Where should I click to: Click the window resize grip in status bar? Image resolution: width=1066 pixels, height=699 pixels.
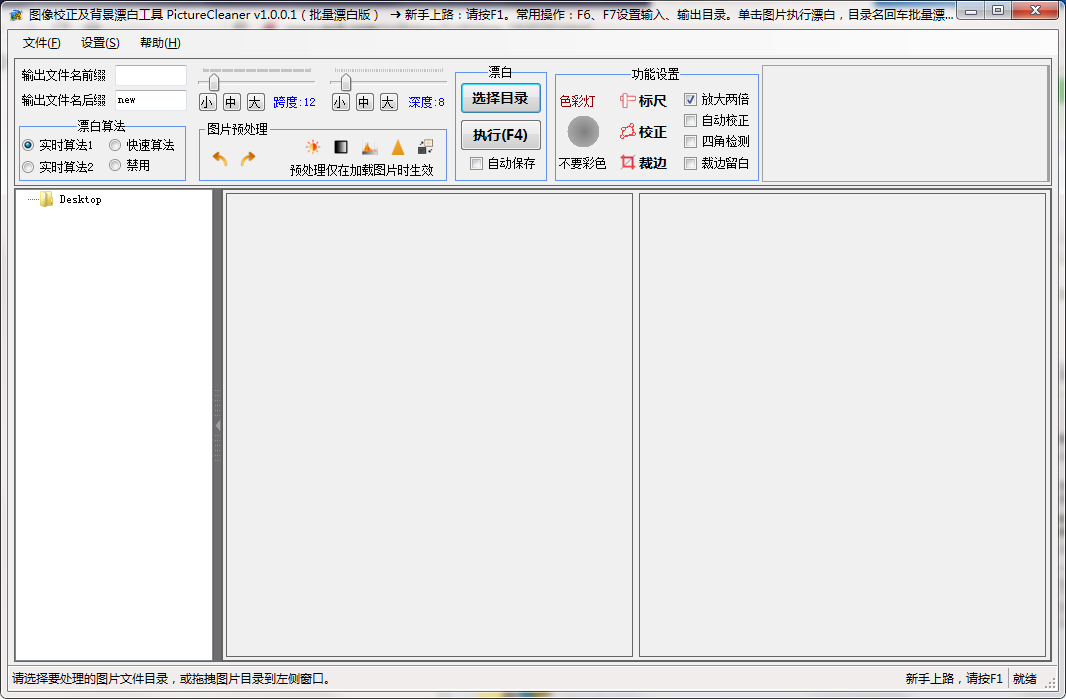1050,685
